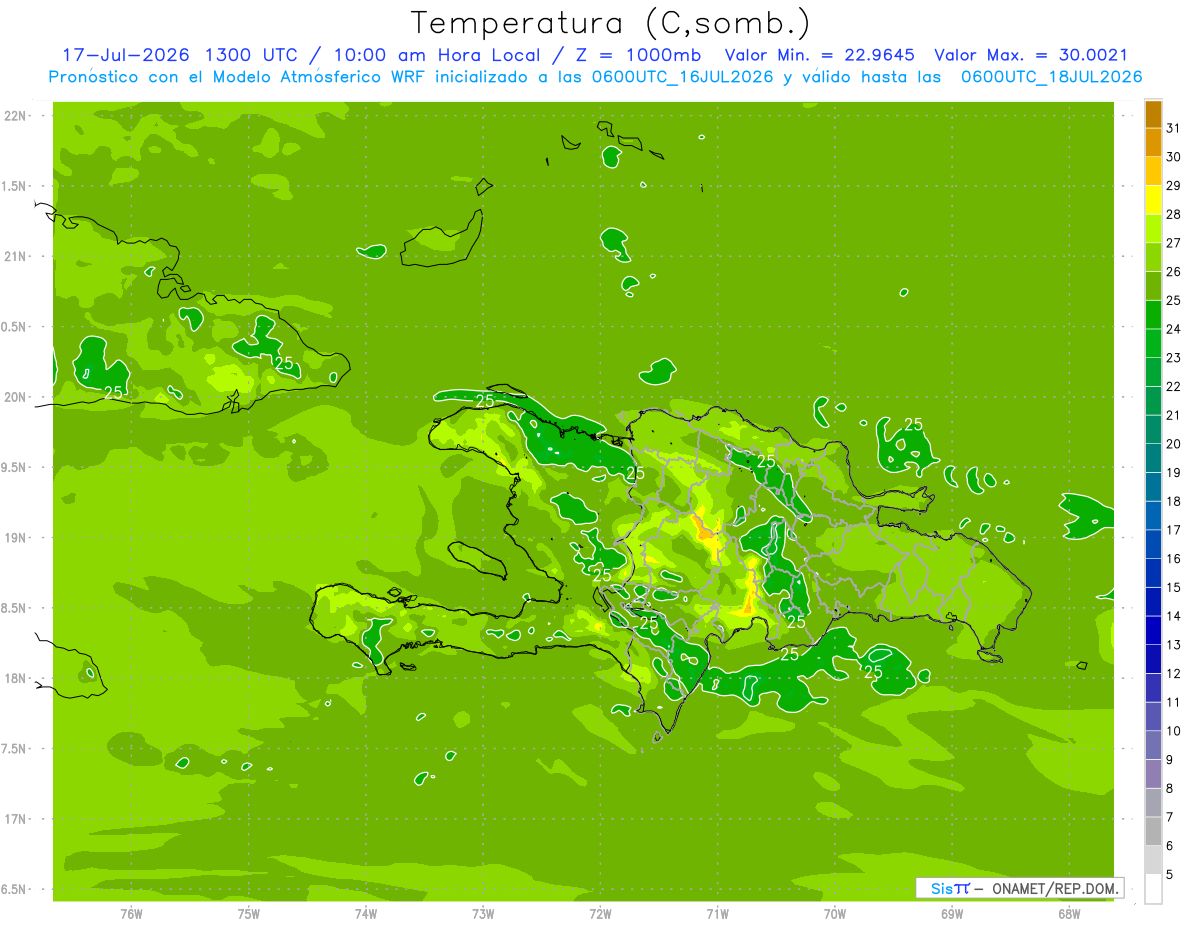Click the 'Valor Min. = 22.9645' text
This screenshot has width=1200, height=927.
pyautogui.click(x=820, y=55)
